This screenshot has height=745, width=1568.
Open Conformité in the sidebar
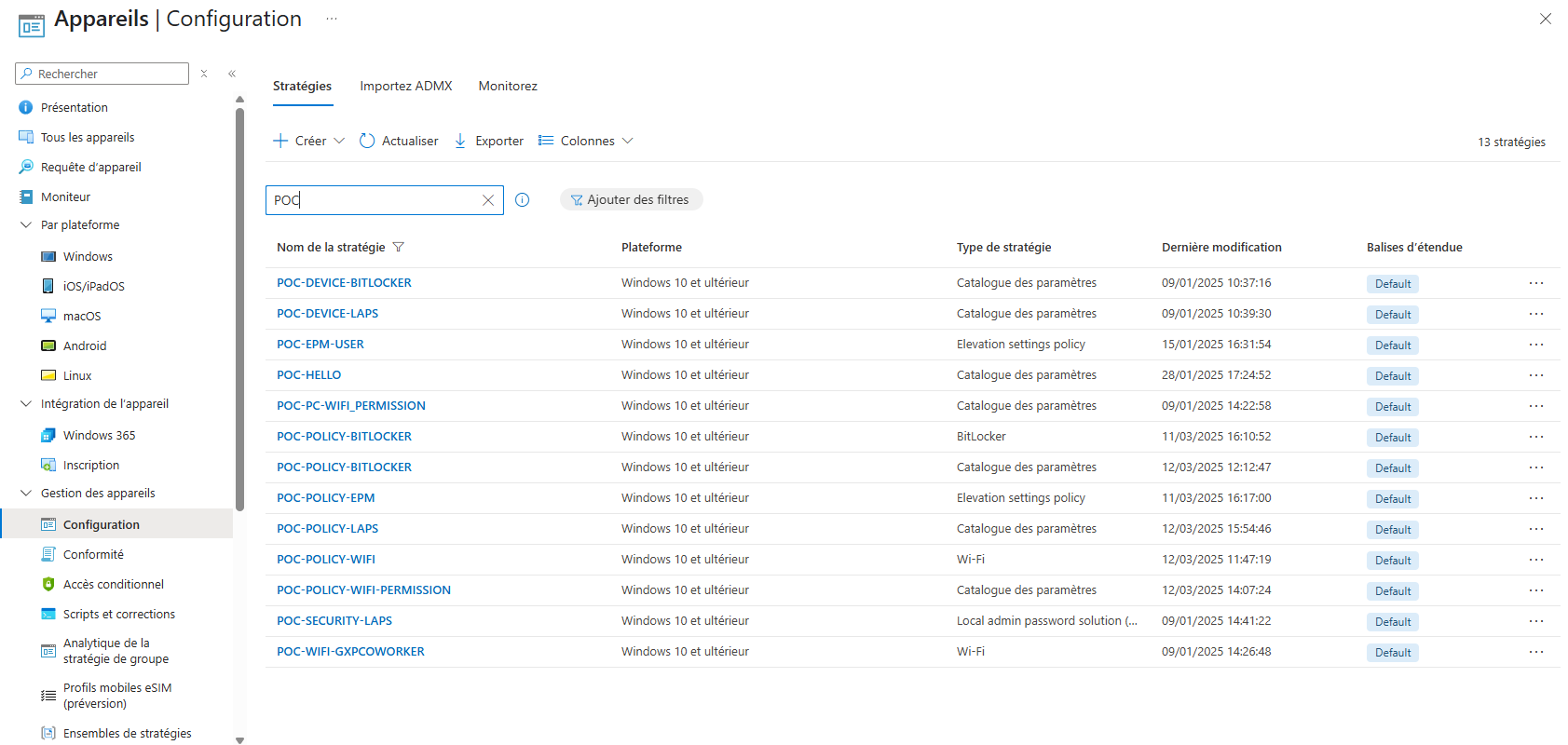[93, 555]
